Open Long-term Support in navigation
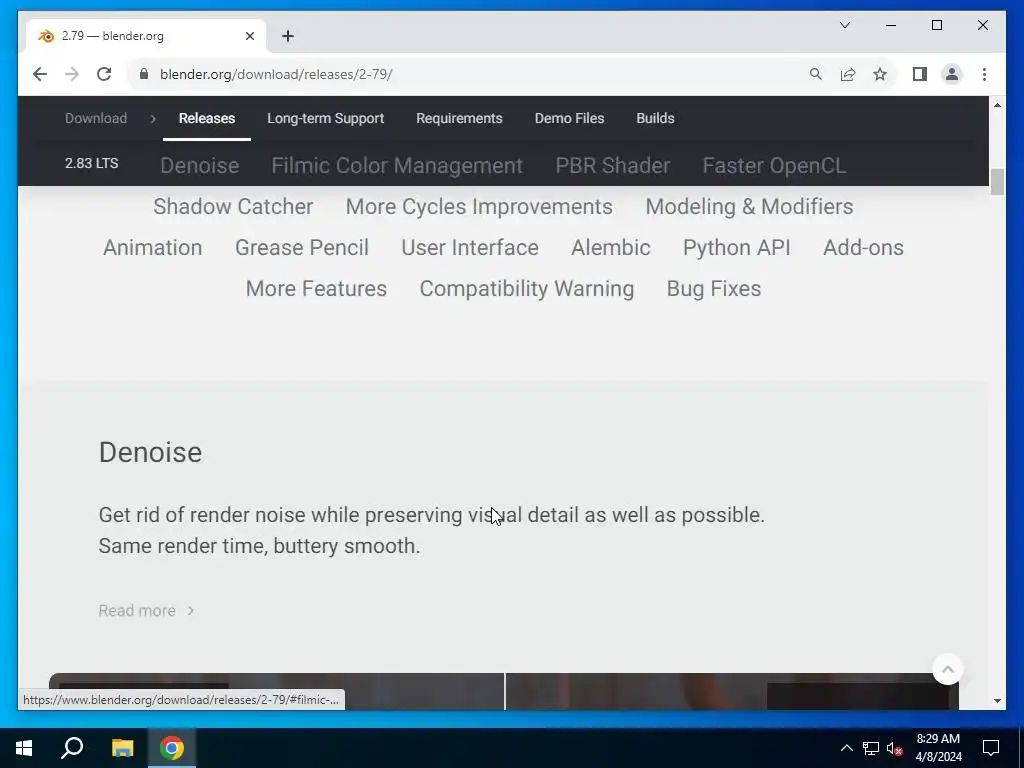Image resolution: width=1024 pixels, height=768 pixels. pyautogui.click(x=325, y=118)
